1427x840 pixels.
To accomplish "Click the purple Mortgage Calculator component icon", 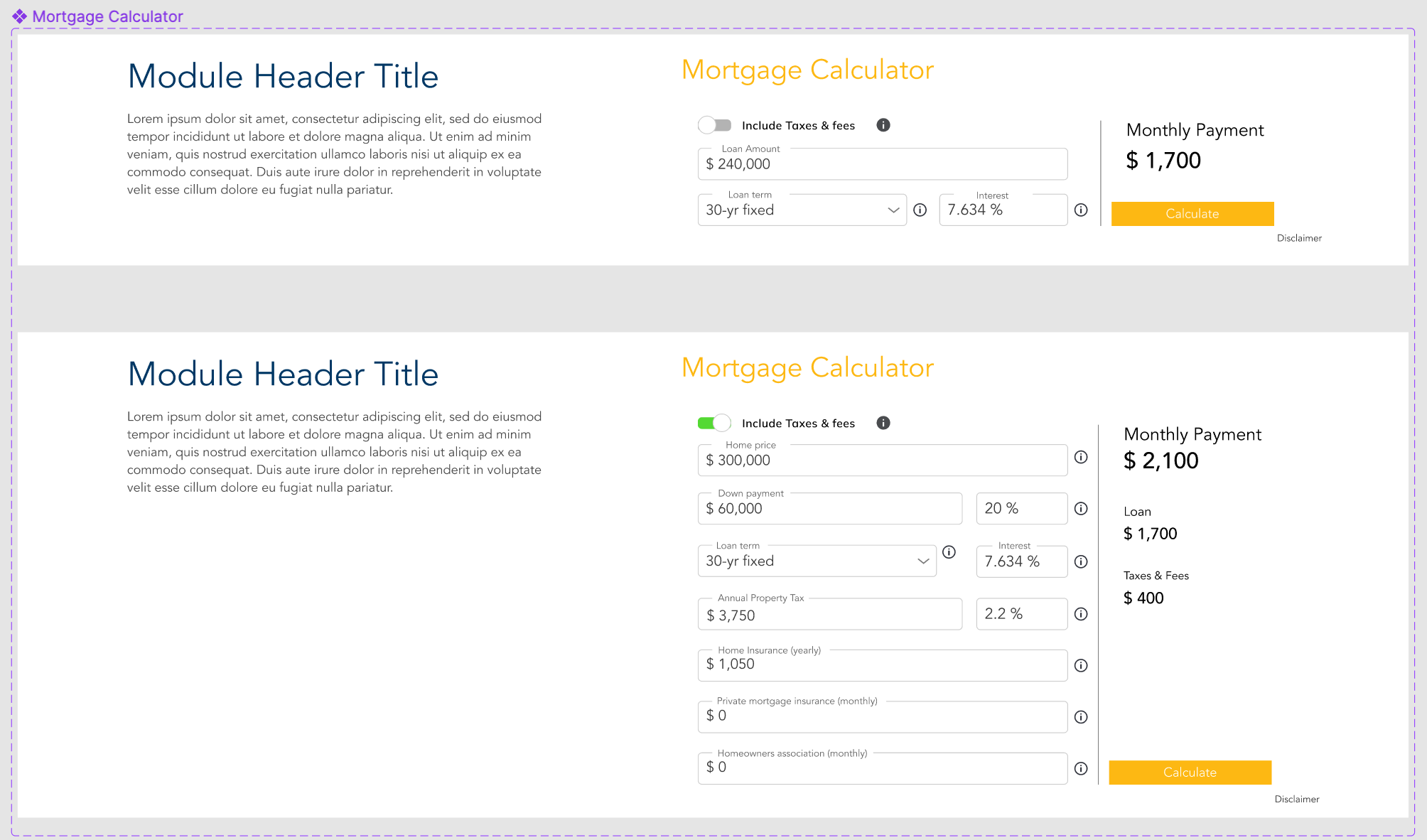I will tap(19, 16).
